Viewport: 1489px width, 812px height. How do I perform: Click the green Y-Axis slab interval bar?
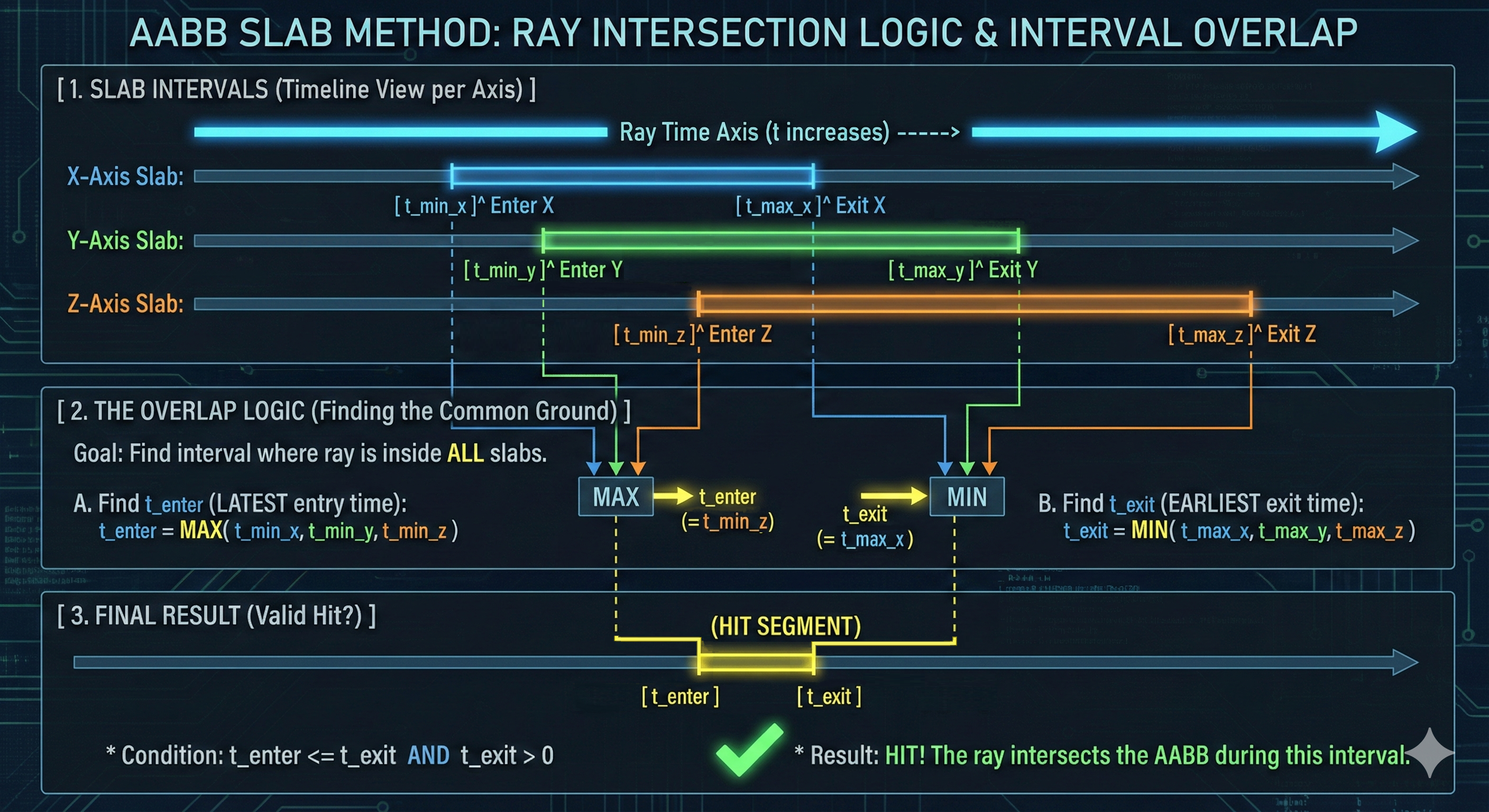780,240
